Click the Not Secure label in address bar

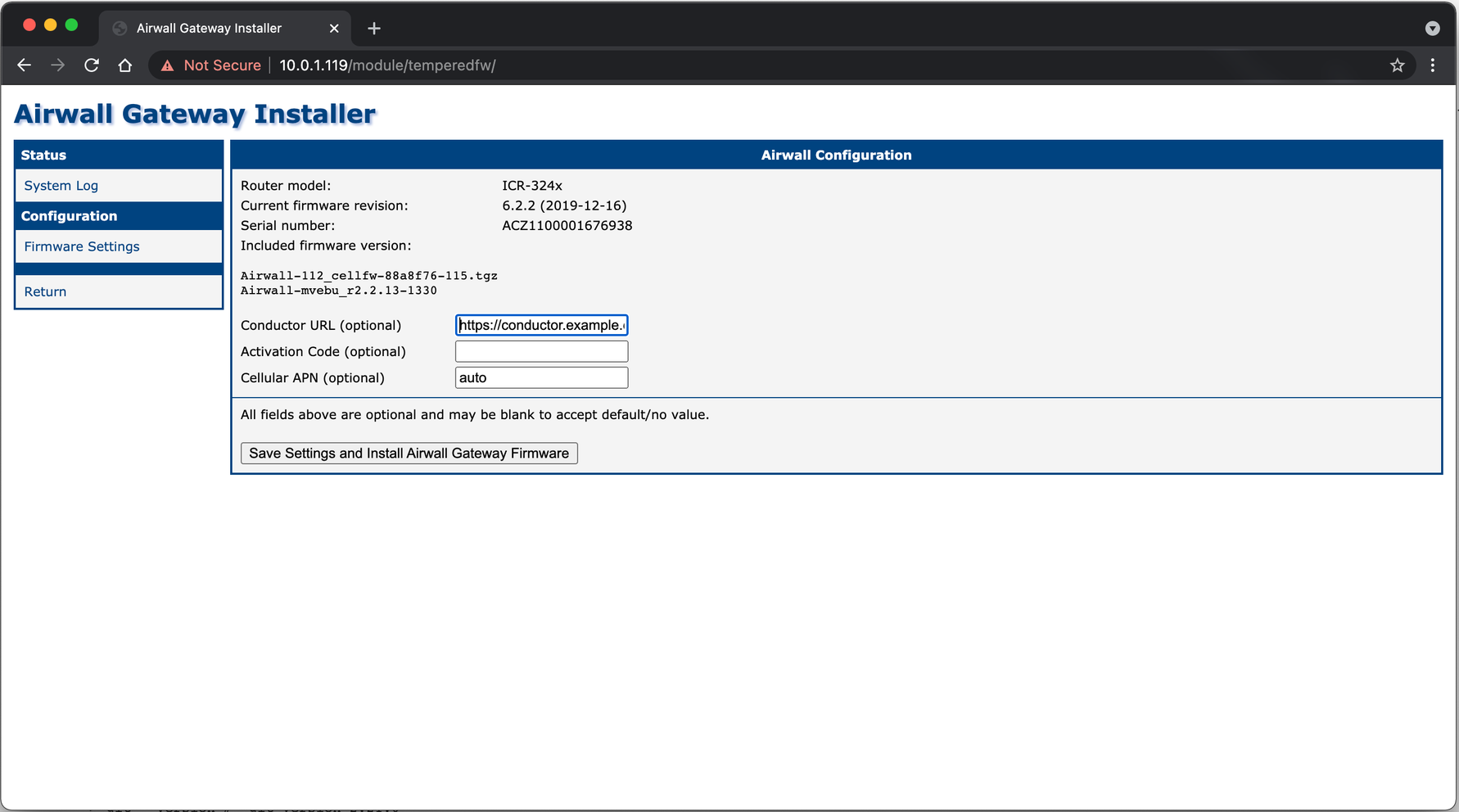[222, 65]
